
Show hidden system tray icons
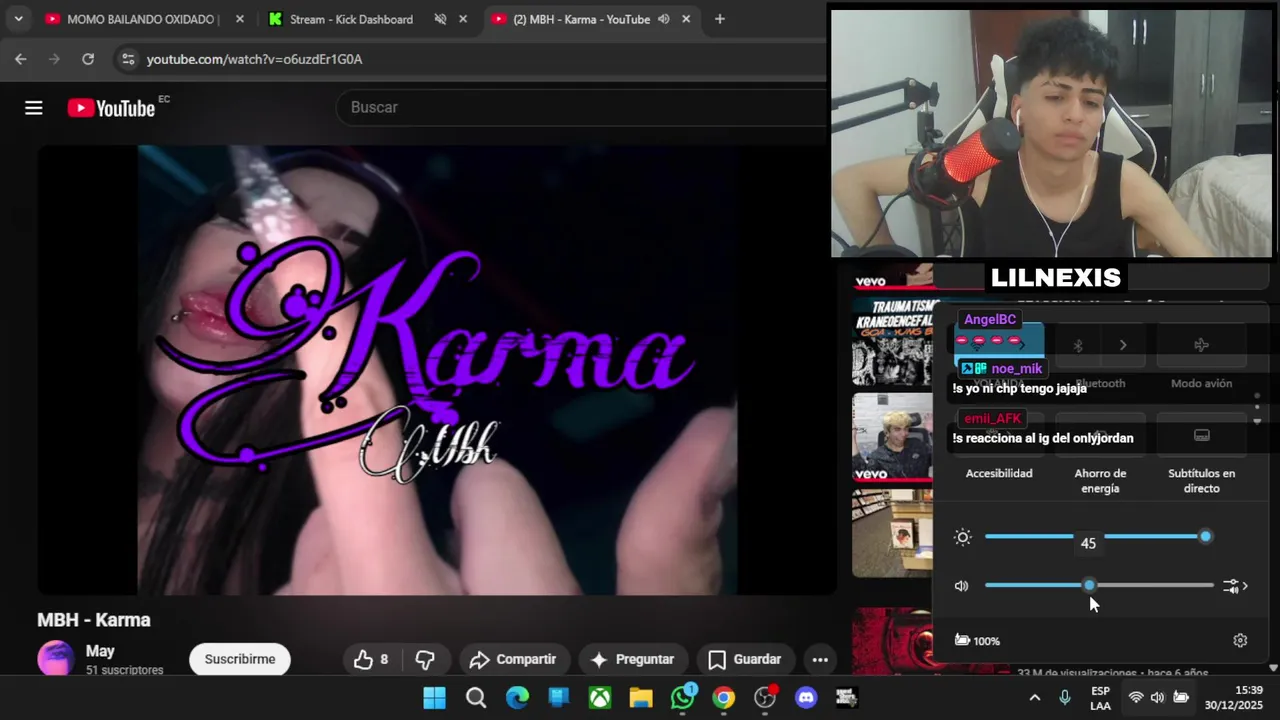pyautogui.click(x=1034, y=698)
